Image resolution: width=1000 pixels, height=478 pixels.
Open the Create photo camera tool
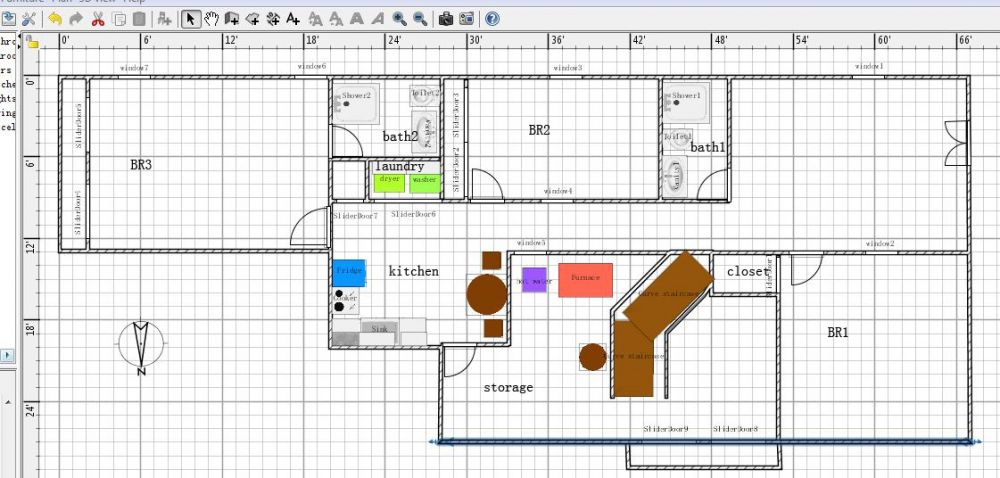click(x=445, y=18)
